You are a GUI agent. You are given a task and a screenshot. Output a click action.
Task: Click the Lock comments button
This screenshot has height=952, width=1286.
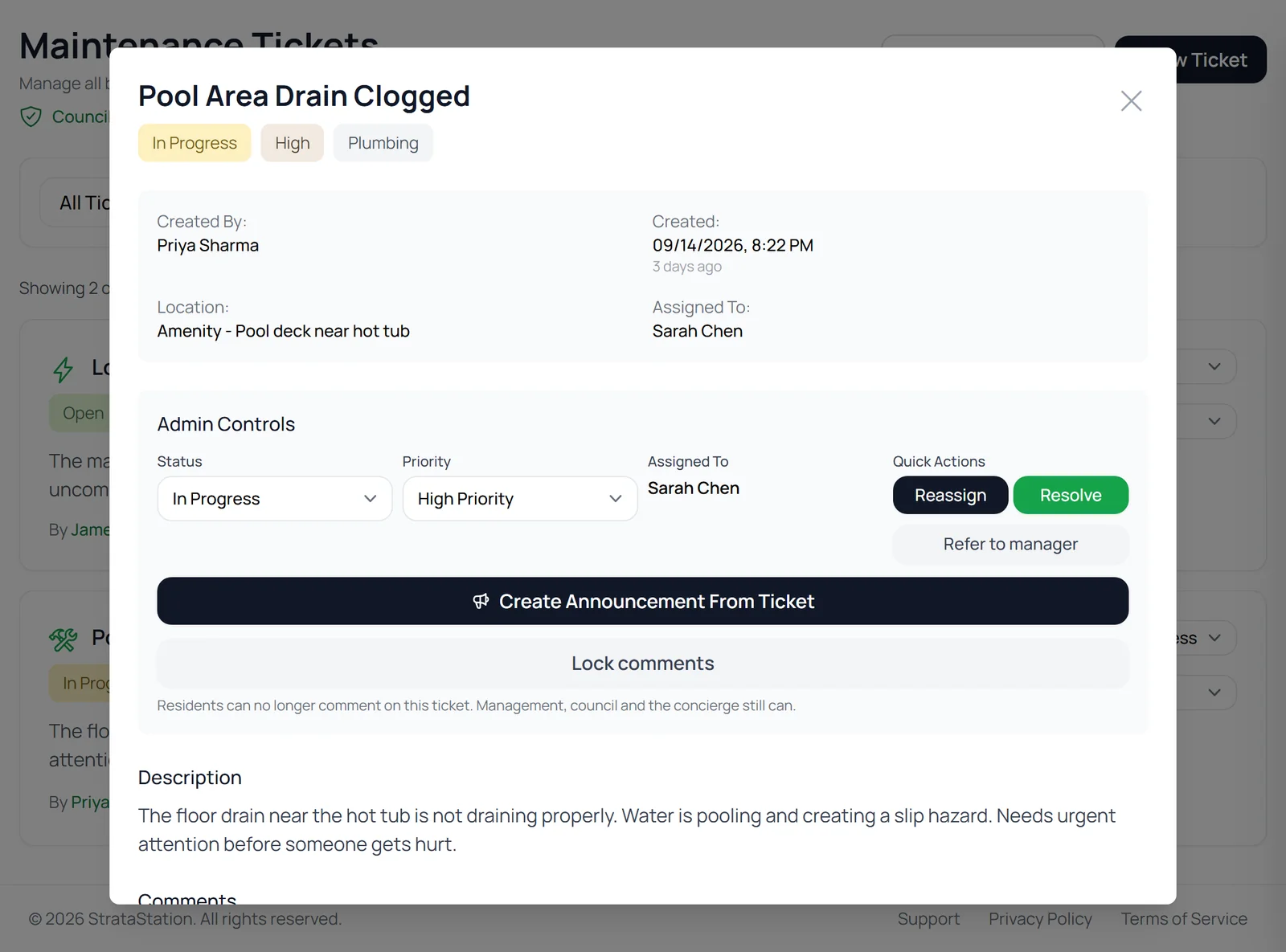[643, 664]
